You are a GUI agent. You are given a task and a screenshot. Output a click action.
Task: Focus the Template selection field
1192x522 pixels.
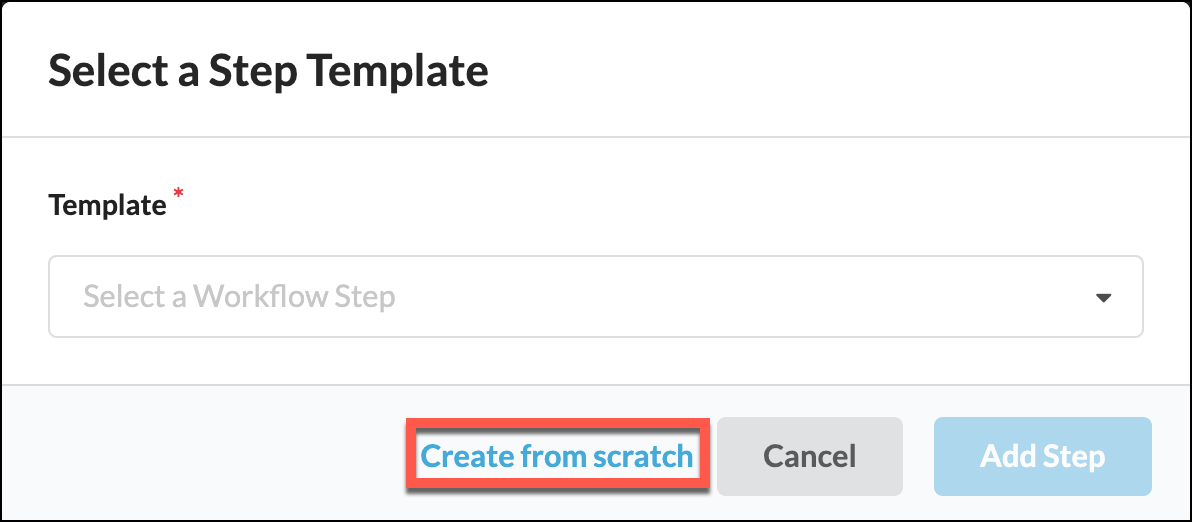click(595, 297)
